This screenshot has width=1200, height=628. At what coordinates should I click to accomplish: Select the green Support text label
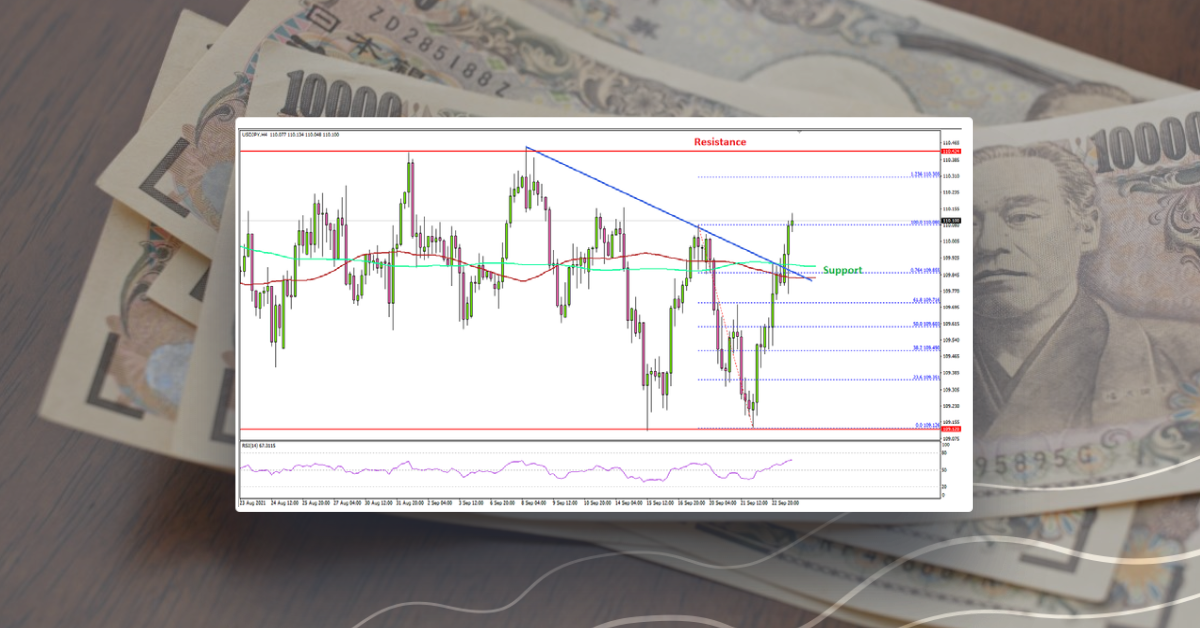click(x=843, y=270)
